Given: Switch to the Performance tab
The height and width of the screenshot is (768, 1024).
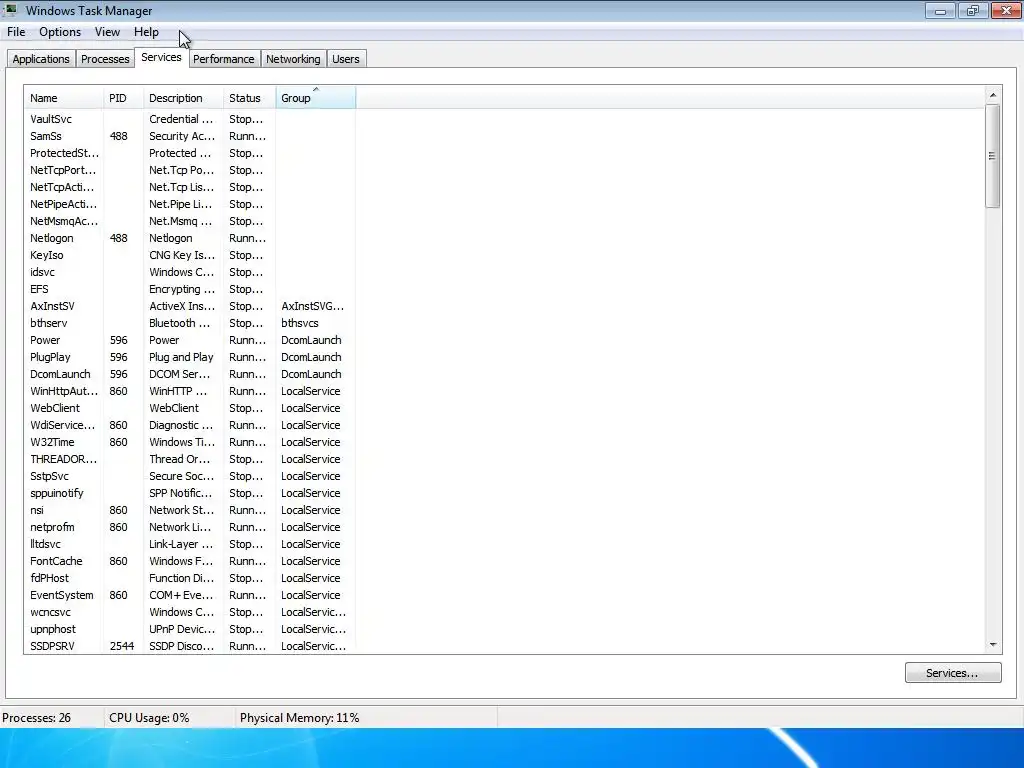Looking at the screenshot, I should (223, 59).
